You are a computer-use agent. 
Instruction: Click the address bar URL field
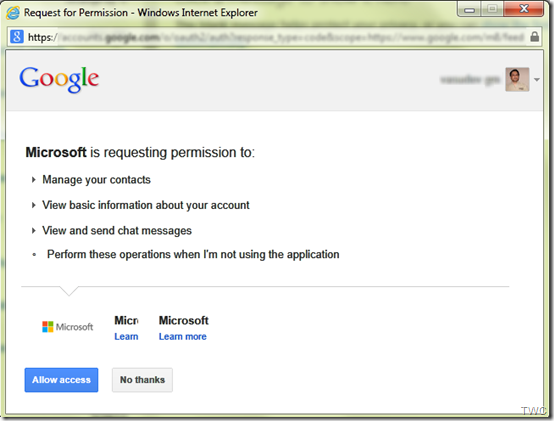coord(276,37)
